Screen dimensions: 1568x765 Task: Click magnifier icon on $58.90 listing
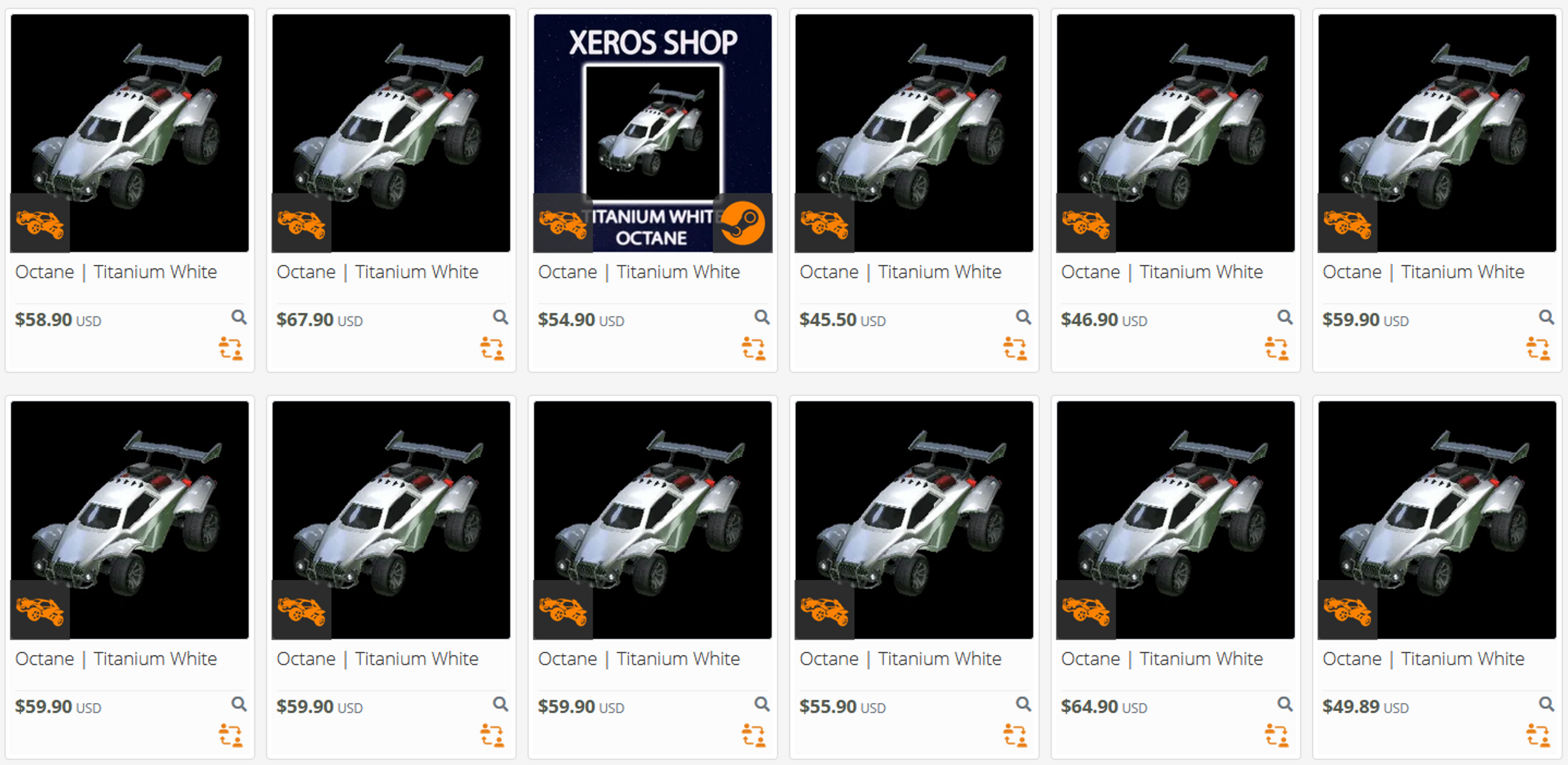coord(238,317)
